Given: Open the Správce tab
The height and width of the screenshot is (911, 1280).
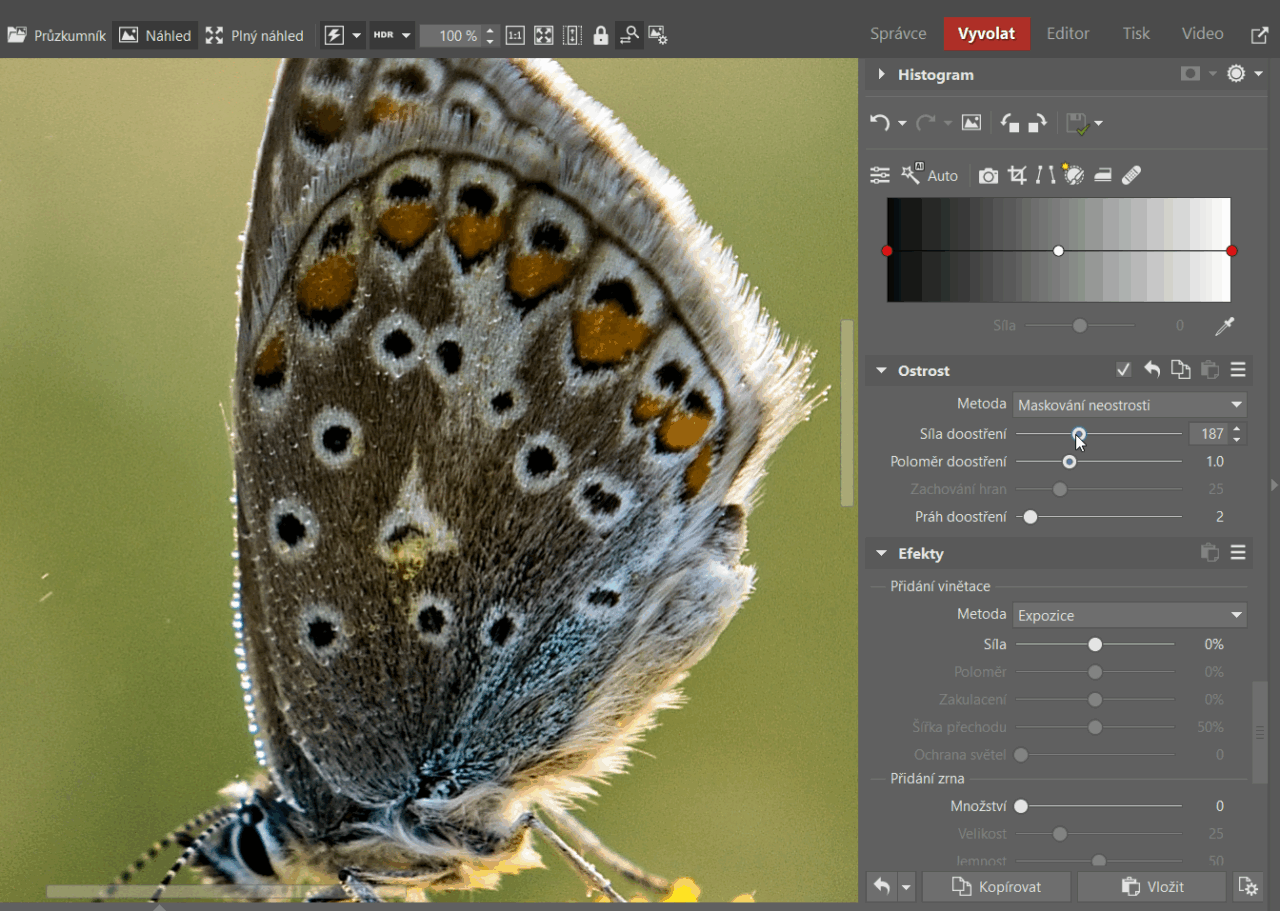Looking at the screenshot, I should 898,34.
